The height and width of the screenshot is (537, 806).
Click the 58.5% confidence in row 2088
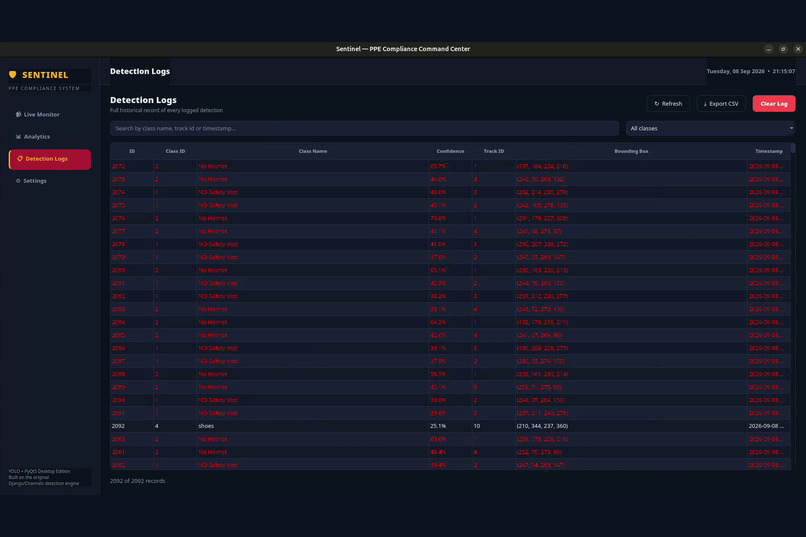(x=450, y=374)
